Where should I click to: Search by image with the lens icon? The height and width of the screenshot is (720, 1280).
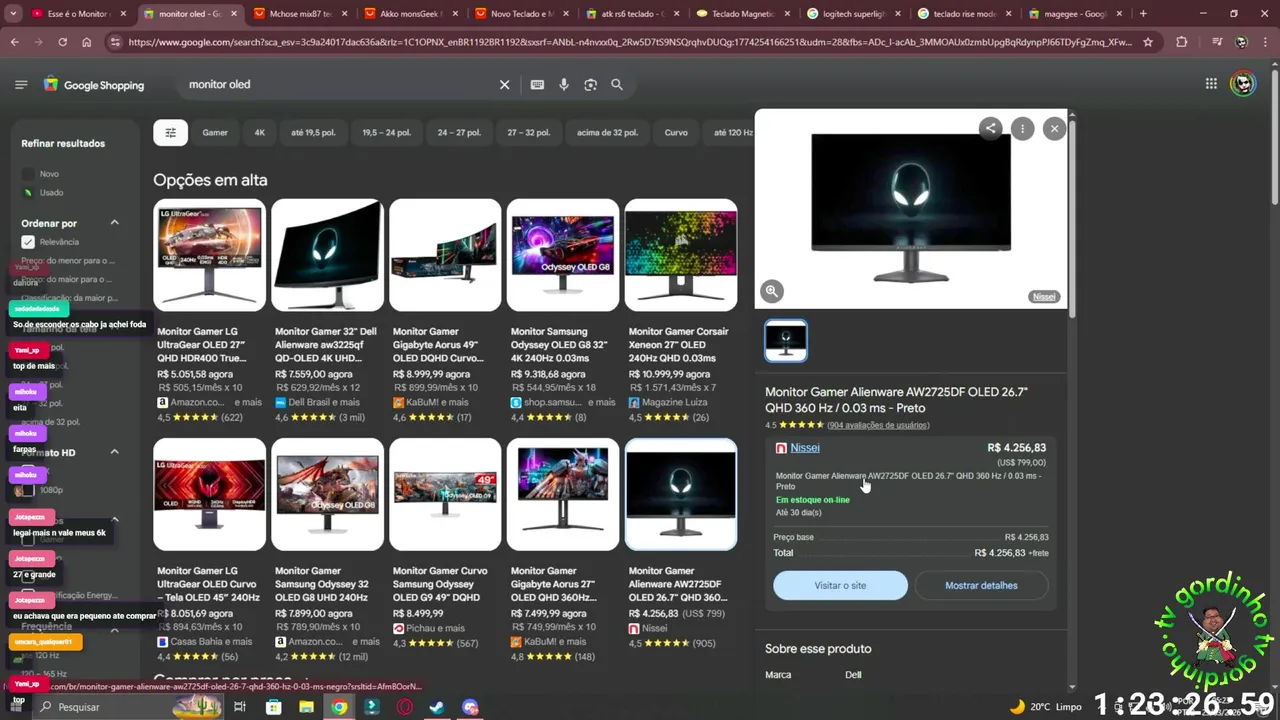(590, 85)
